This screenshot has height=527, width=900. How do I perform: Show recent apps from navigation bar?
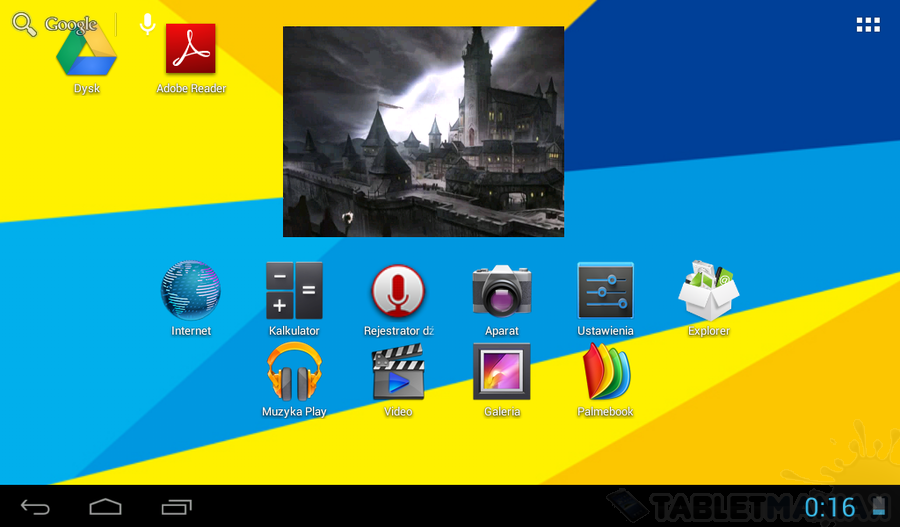pyautogui.click(x=176, y=507)
